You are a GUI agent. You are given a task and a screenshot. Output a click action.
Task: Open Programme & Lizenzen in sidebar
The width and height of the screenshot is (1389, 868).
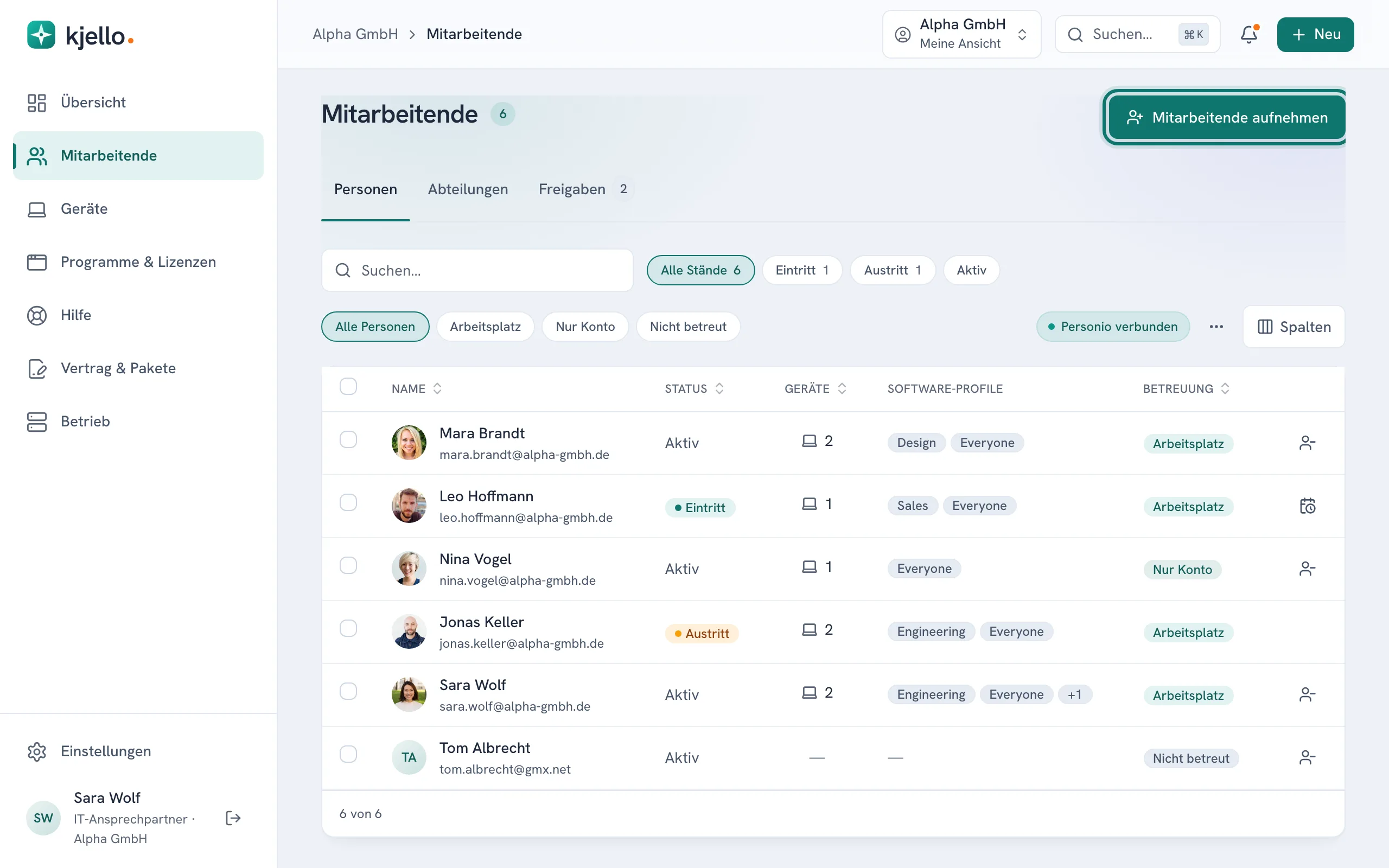click(x=138, y=262)
